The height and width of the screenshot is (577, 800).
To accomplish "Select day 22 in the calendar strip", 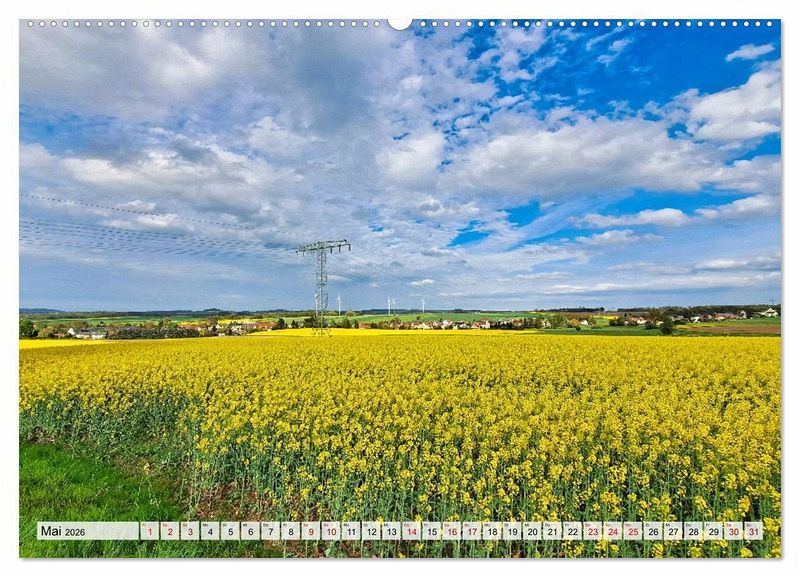I will [x=573, y=531].
